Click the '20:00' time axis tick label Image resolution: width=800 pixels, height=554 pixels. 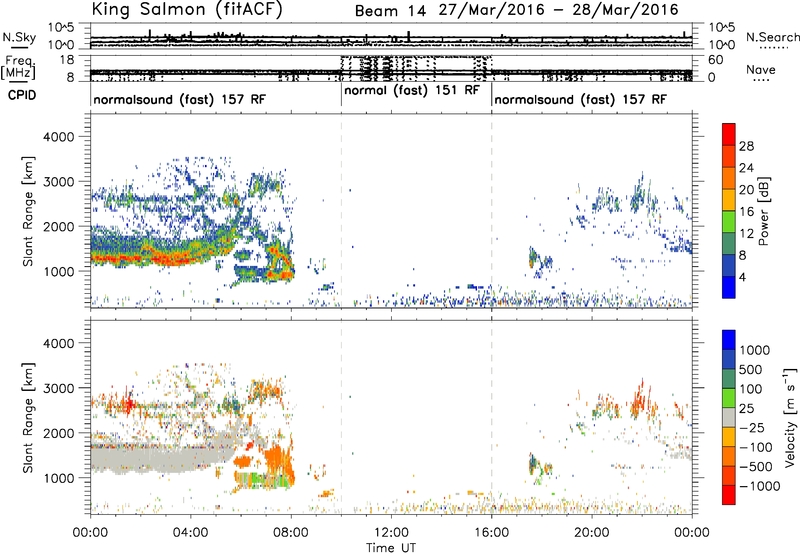pos(592,533)
